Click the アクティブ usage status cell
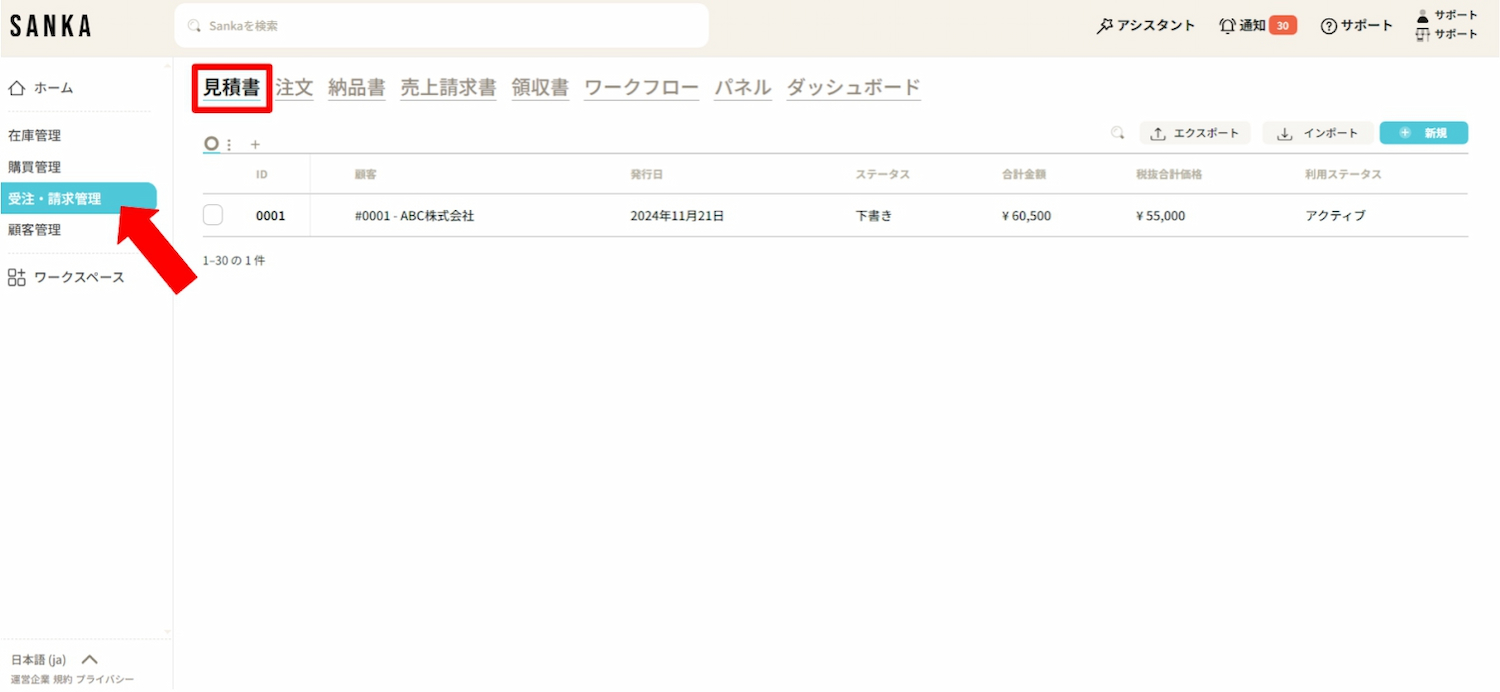This screenshot has width=1500, height=692. pos(1335,215)
